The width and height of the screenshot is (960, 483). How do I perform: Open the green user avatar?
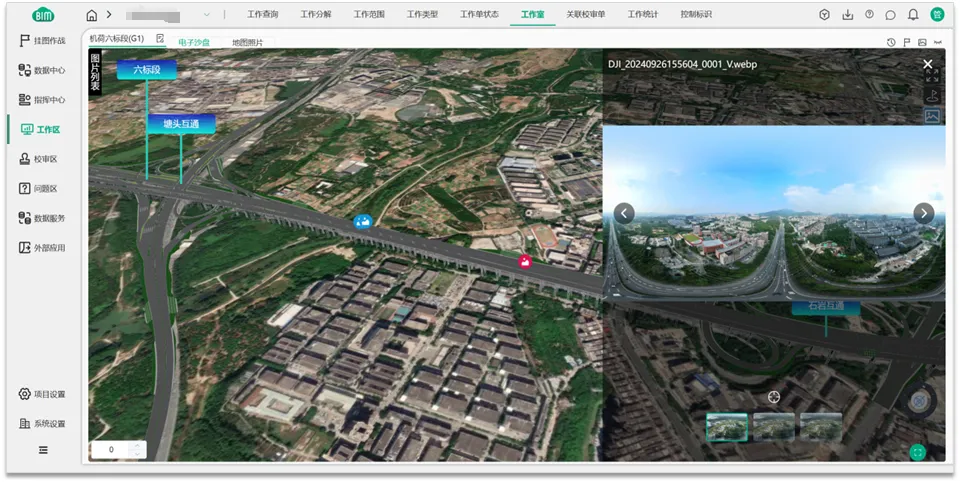coord(937,15)
